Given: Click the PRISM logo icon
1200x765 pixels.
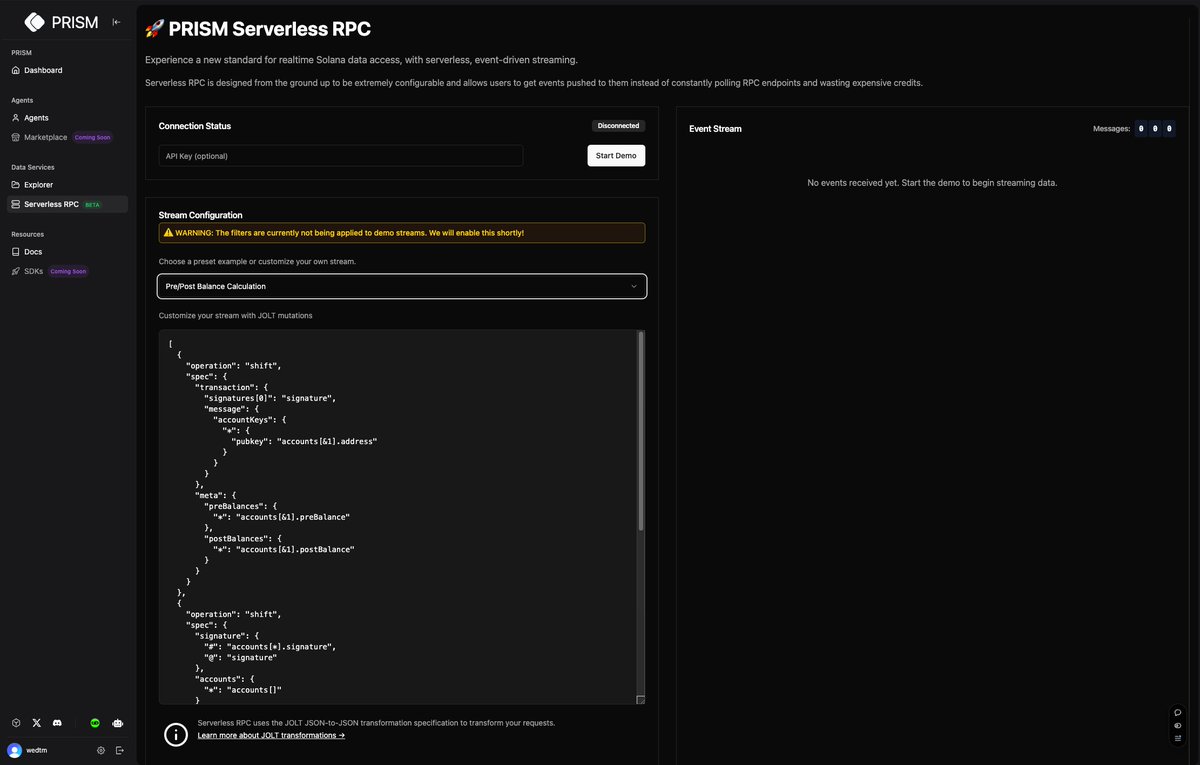Looking at the screenshot, I should click(34, 21).
